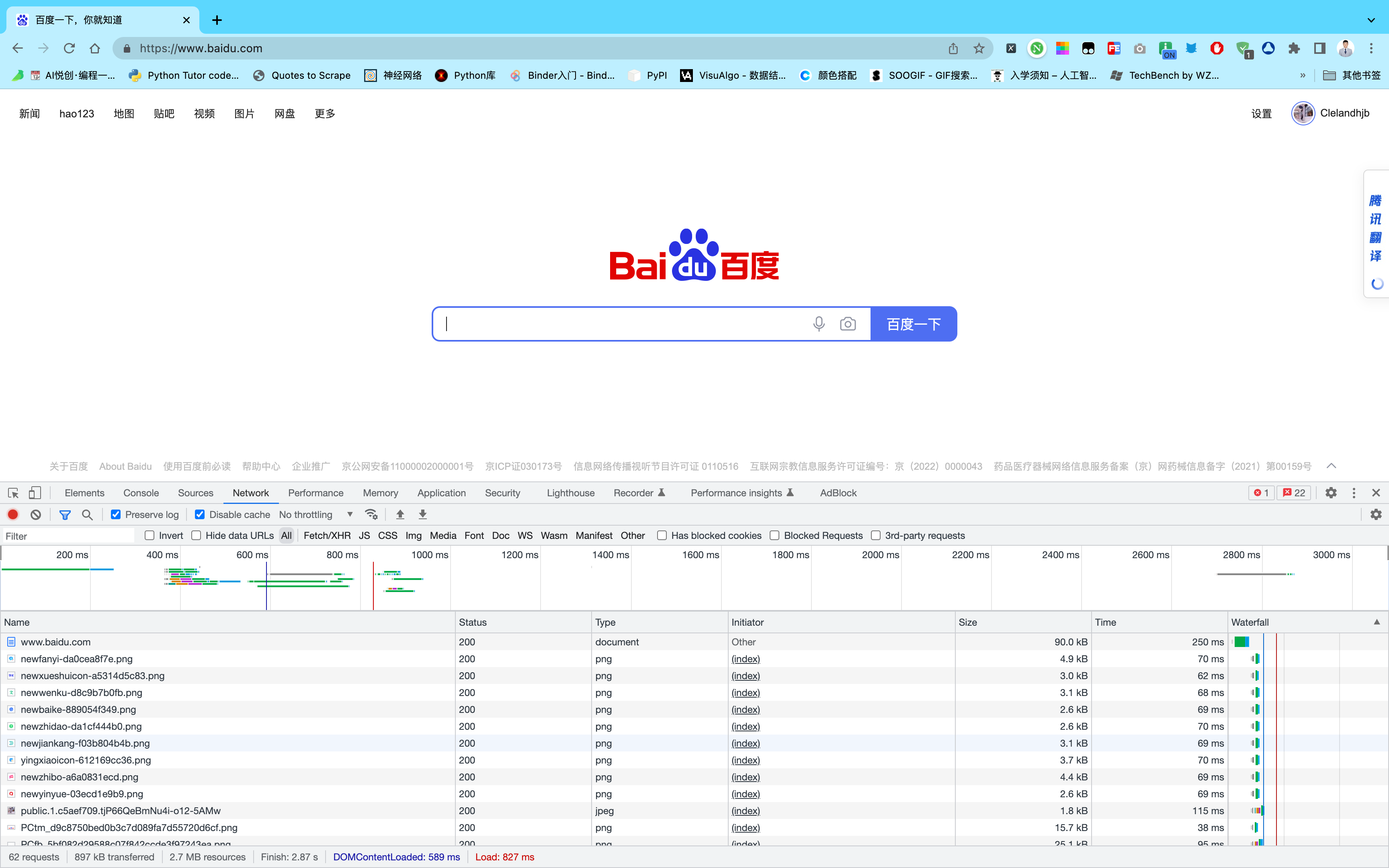Screen dimensions: 1389x868
Task: Click the 百度一下 search button
Action: (914, 324)
